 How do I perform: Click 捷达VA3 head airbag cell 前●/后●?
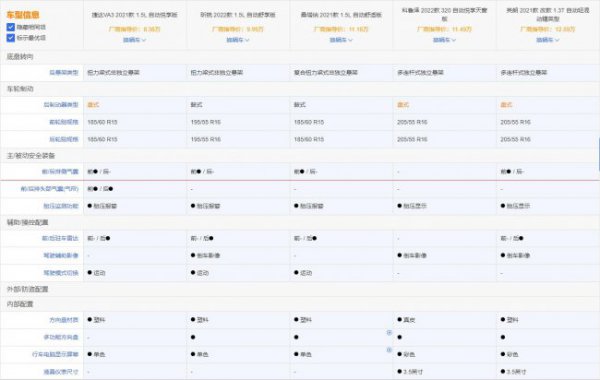coord(100,189)
